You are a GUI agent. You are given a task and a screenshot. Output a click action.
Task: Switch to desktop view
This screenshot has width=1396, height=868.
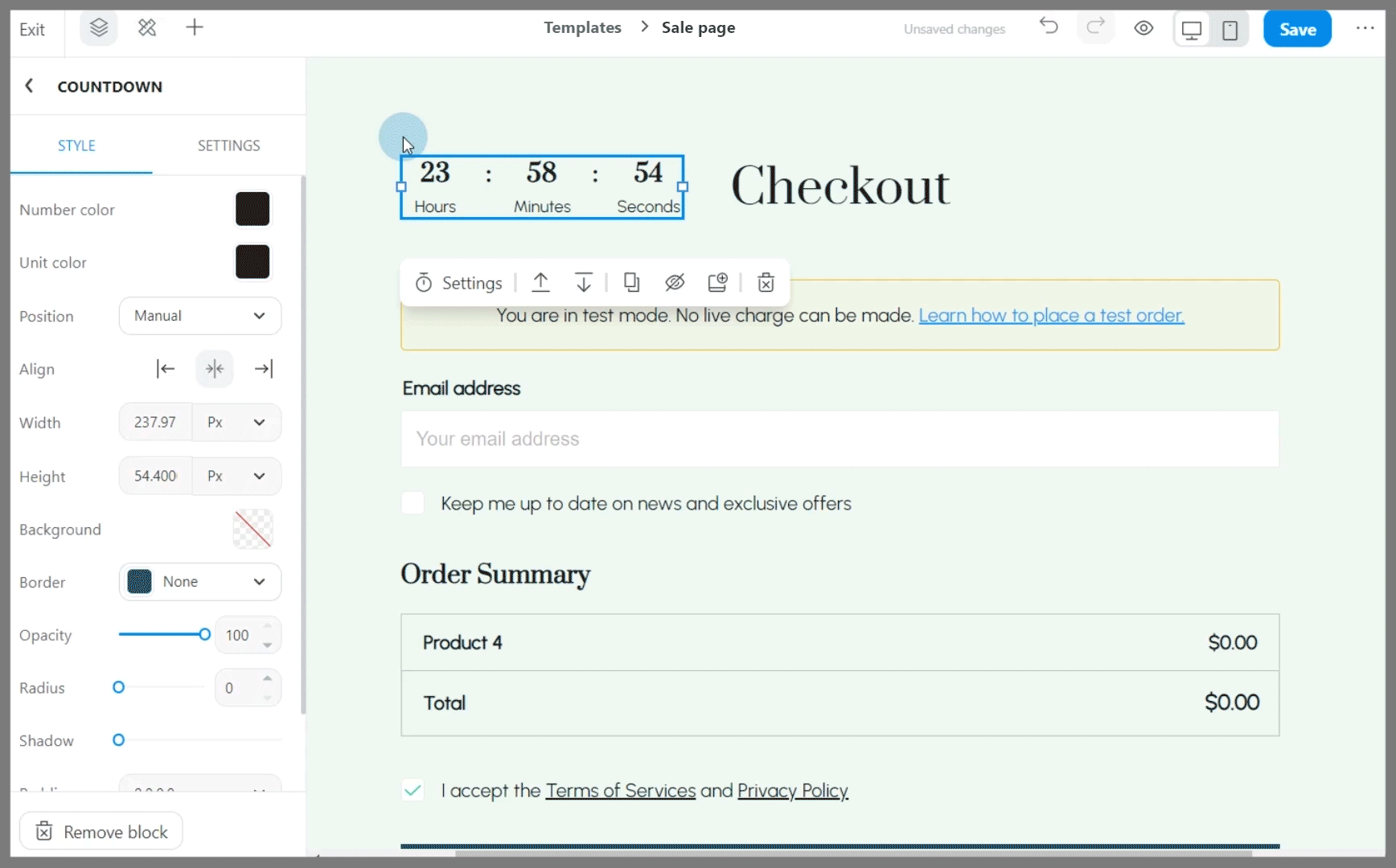pyautogui.click(x=1192, y=30)
